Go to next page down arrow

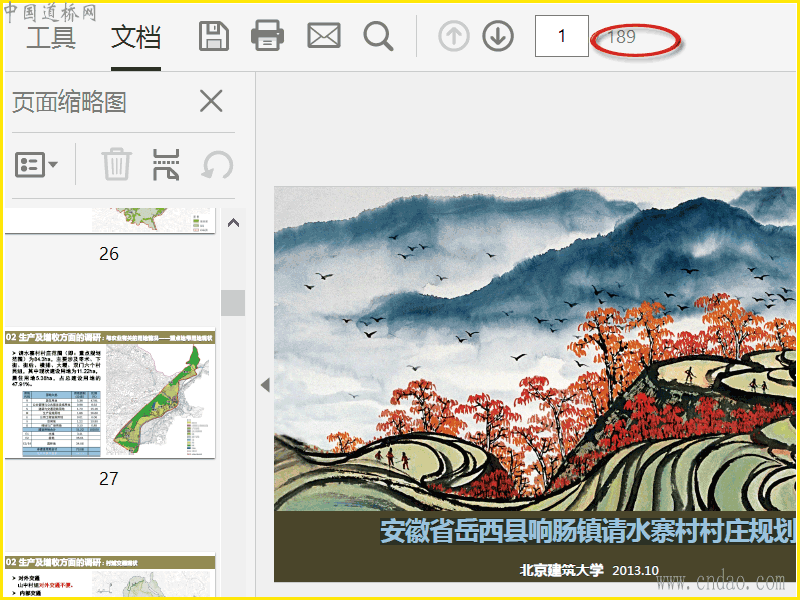(498, 36)
